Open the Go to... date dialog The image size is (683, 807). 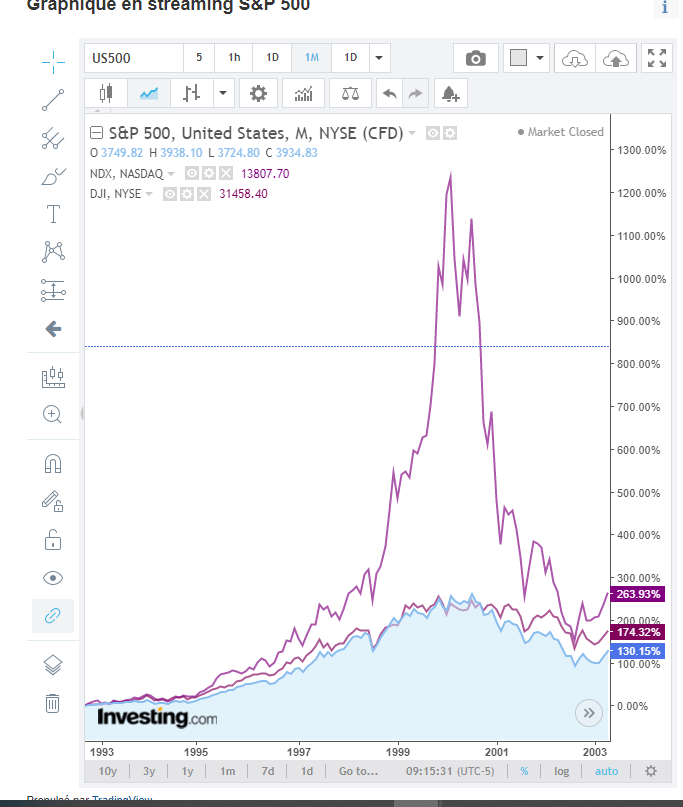pos(358,771)
